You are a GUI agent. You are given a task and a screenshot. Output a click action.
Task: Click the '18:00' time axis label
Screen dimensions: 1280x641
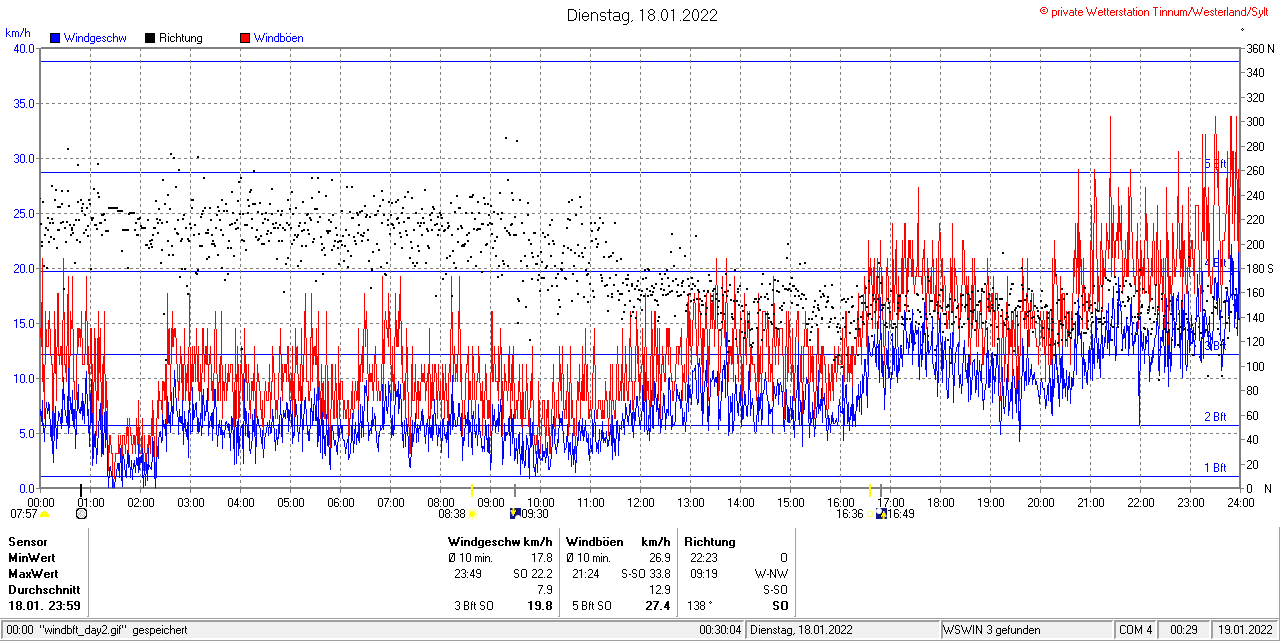941,502
